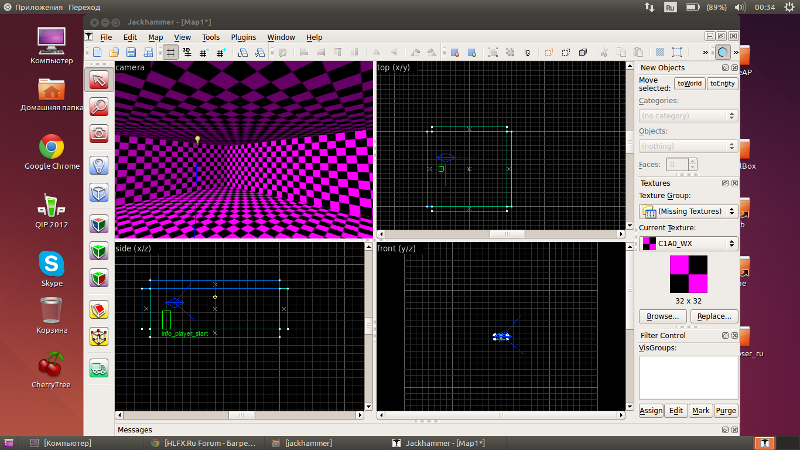Open the Categories combo box

[x=688, y=116]
